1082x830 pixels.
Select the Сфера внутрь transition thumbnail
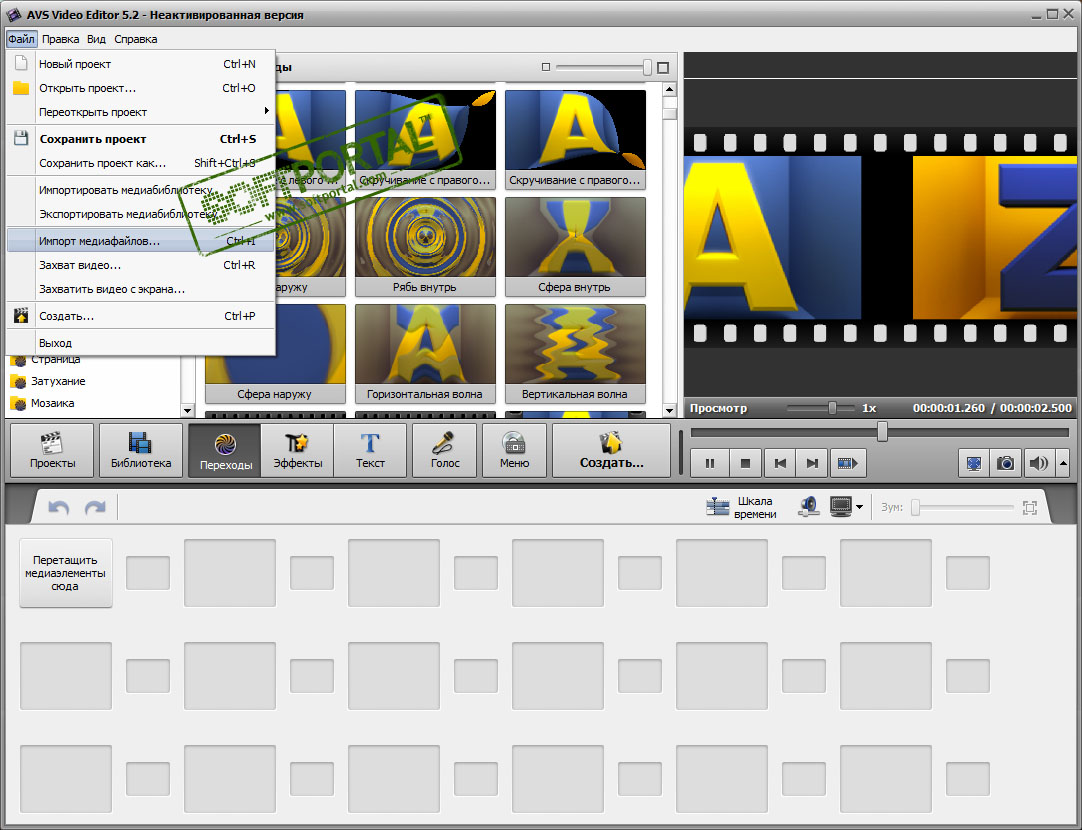[x=575, y=246]
